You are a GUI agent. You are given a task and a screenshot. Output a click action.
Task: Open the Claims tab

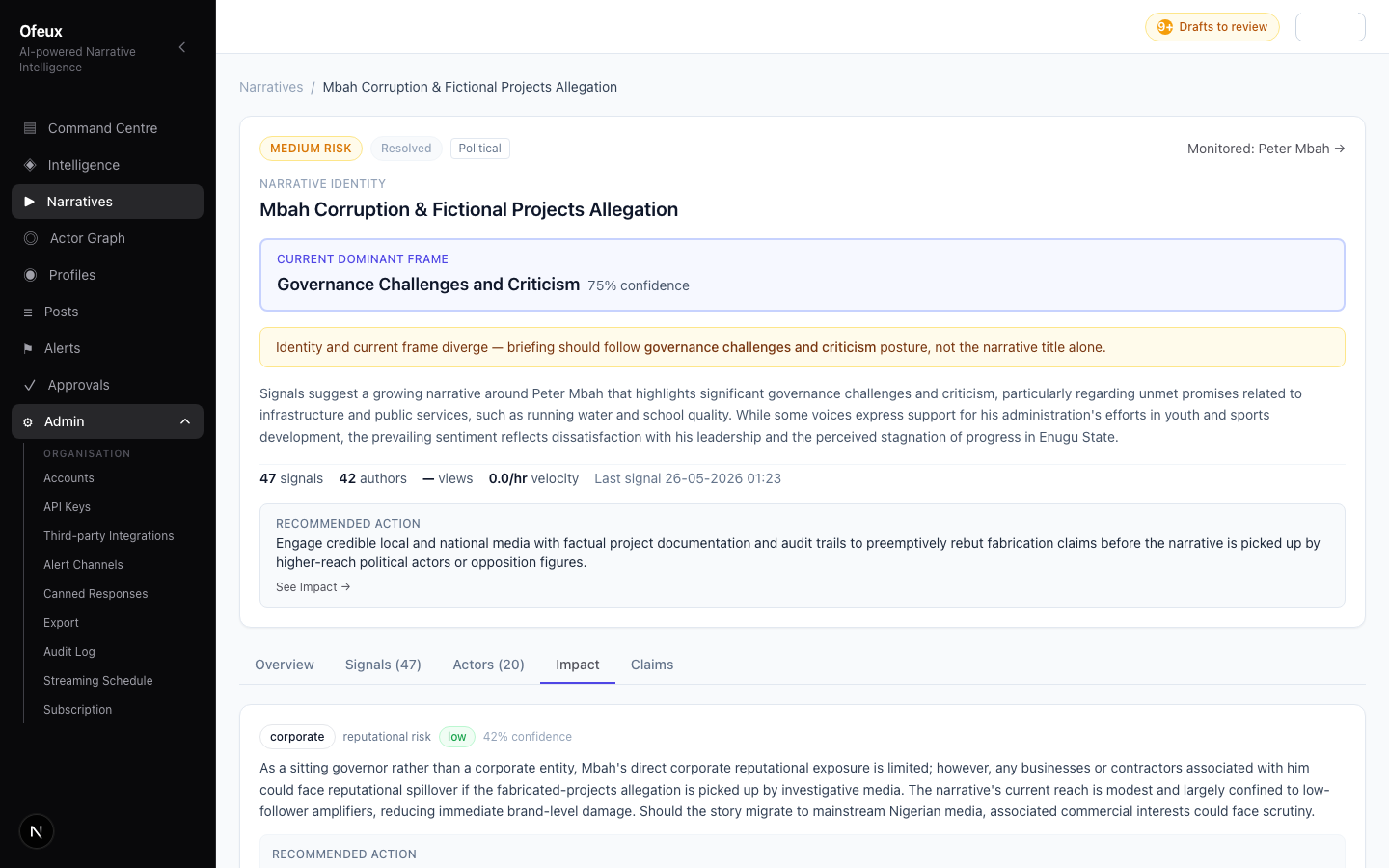click(x=652, y=665)
